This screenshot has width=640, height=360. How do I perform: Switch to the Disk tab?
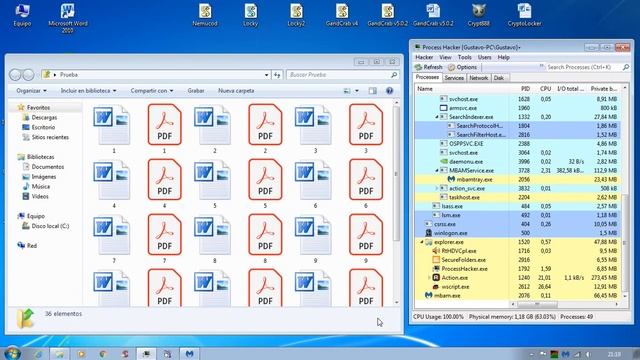(499, 78)
